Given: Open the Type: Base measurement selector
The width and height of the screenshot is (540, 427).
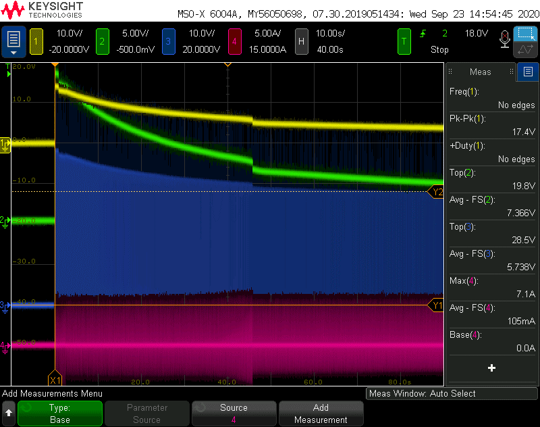Looking at the screenshot, I should [x=60, y=413].
